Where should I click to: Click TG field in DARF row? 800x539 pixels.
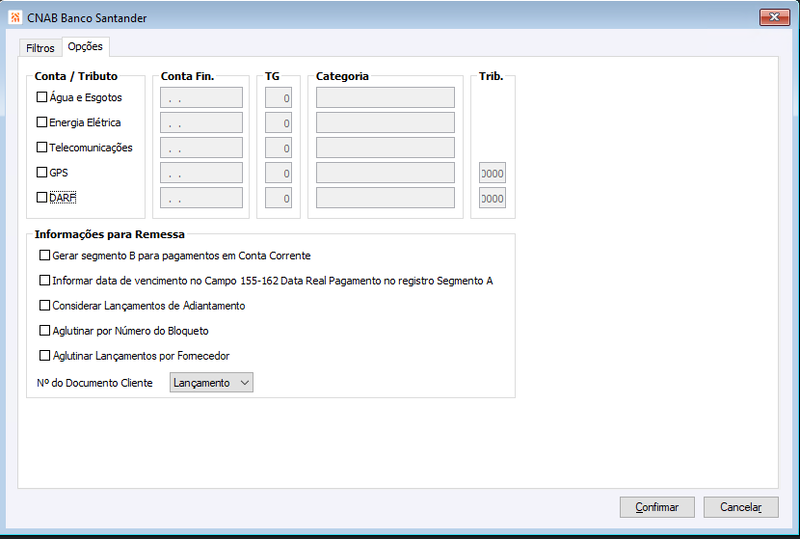(279, 198)
